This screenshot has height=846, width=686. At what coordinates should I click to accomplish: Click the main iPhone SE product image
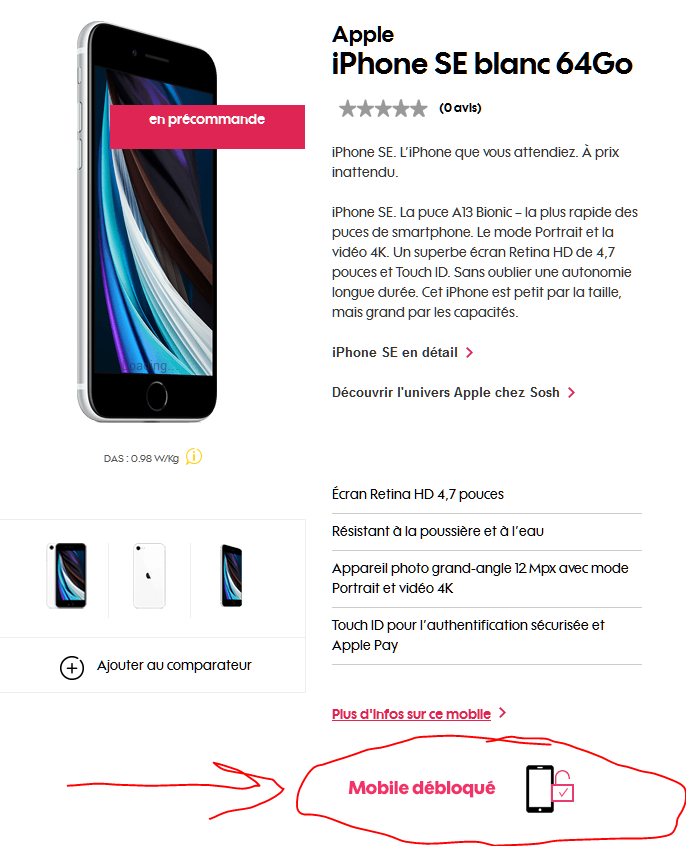[x=147, y=221]
